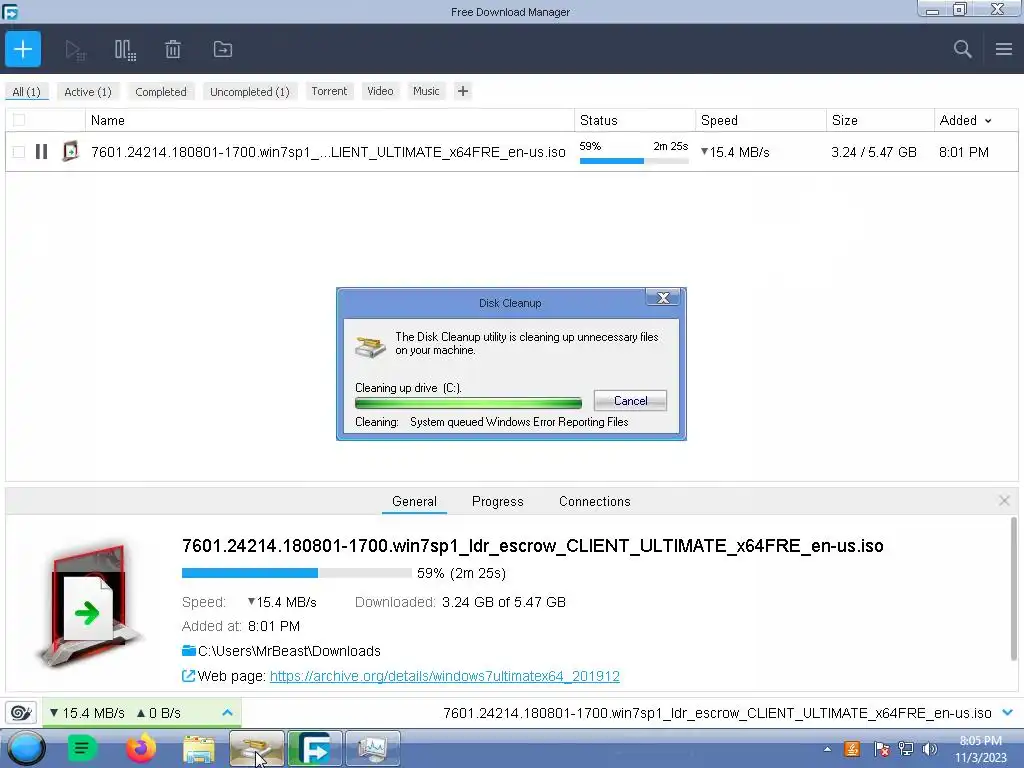Expand the speed panel chevron in status bar
1024x768 pixels.
click(x=227, y=712)
